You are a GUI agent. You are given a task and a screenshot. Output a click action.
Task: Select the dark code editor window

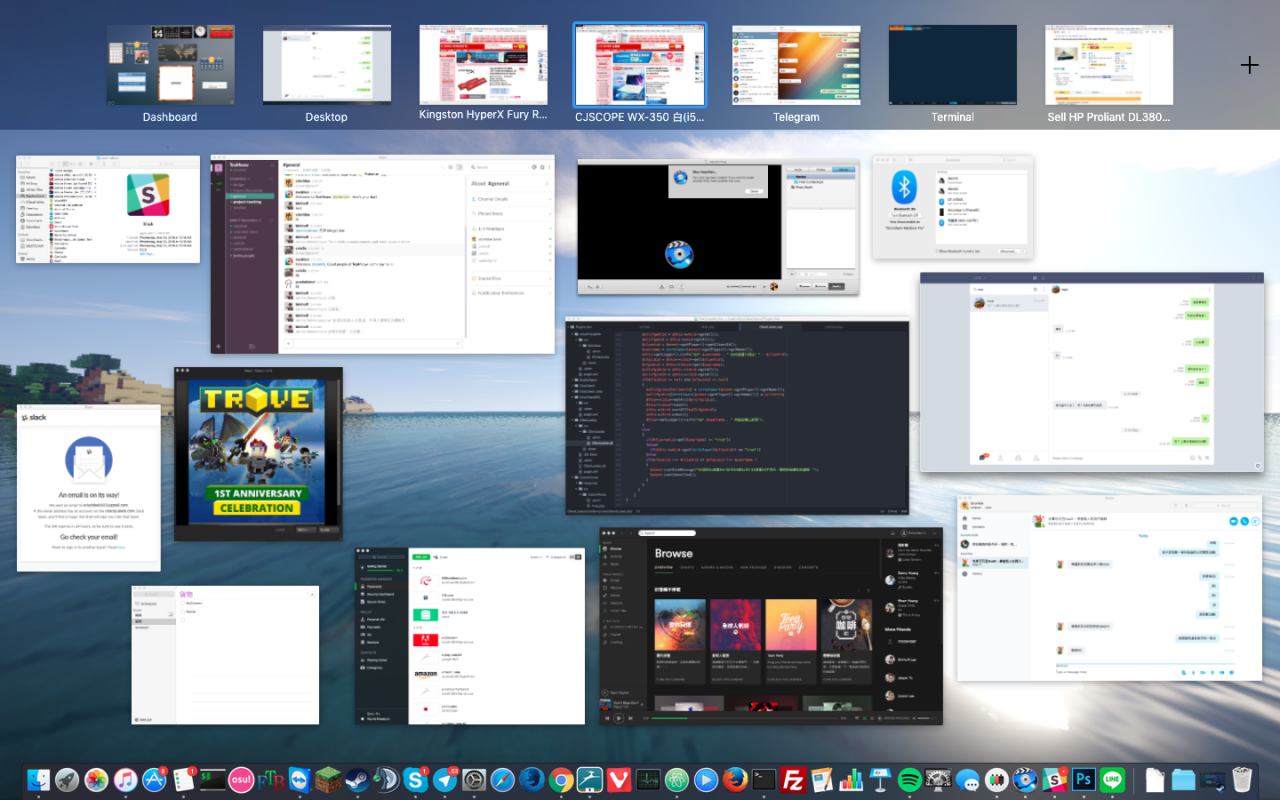[x=736, y=415]
